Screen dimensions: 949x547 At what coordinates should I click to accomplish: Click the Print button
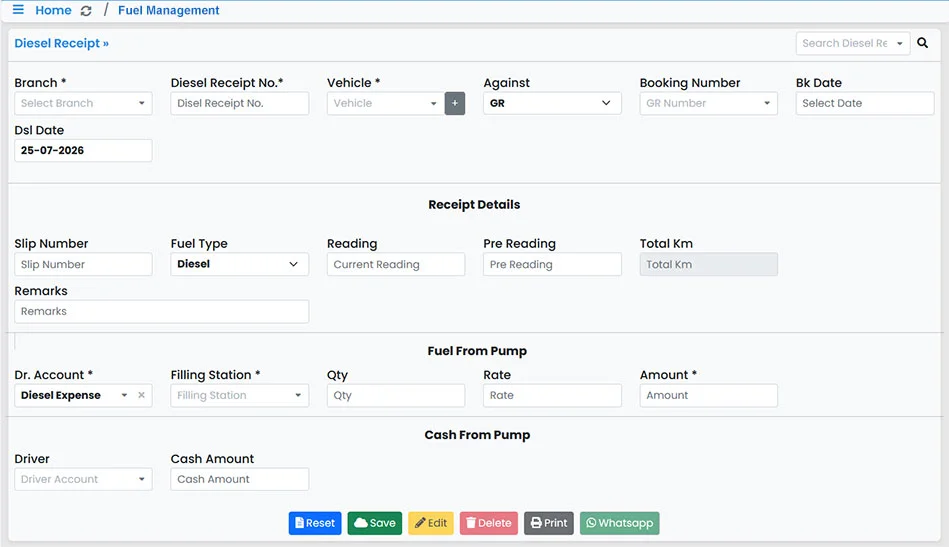point(548,523)
